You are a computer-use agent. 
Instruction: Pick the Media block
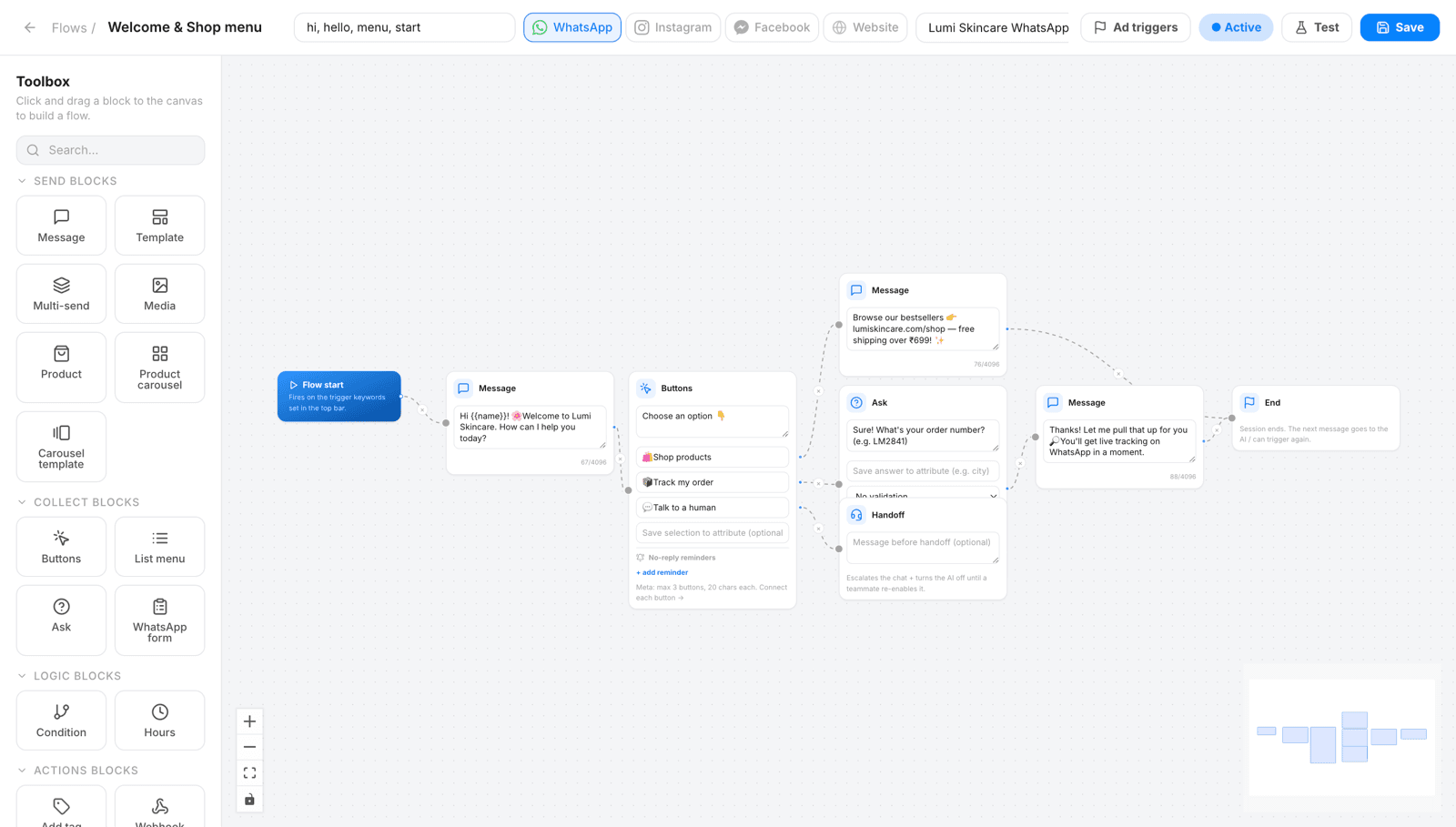tap(159, 294)
